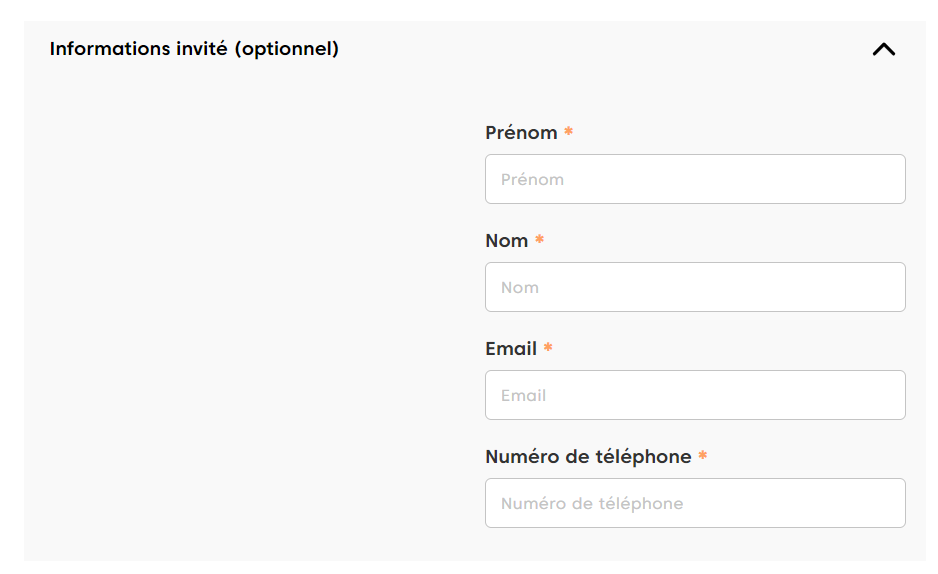
Task: Click the bold Email field label
Action: [x=511, y=349]
